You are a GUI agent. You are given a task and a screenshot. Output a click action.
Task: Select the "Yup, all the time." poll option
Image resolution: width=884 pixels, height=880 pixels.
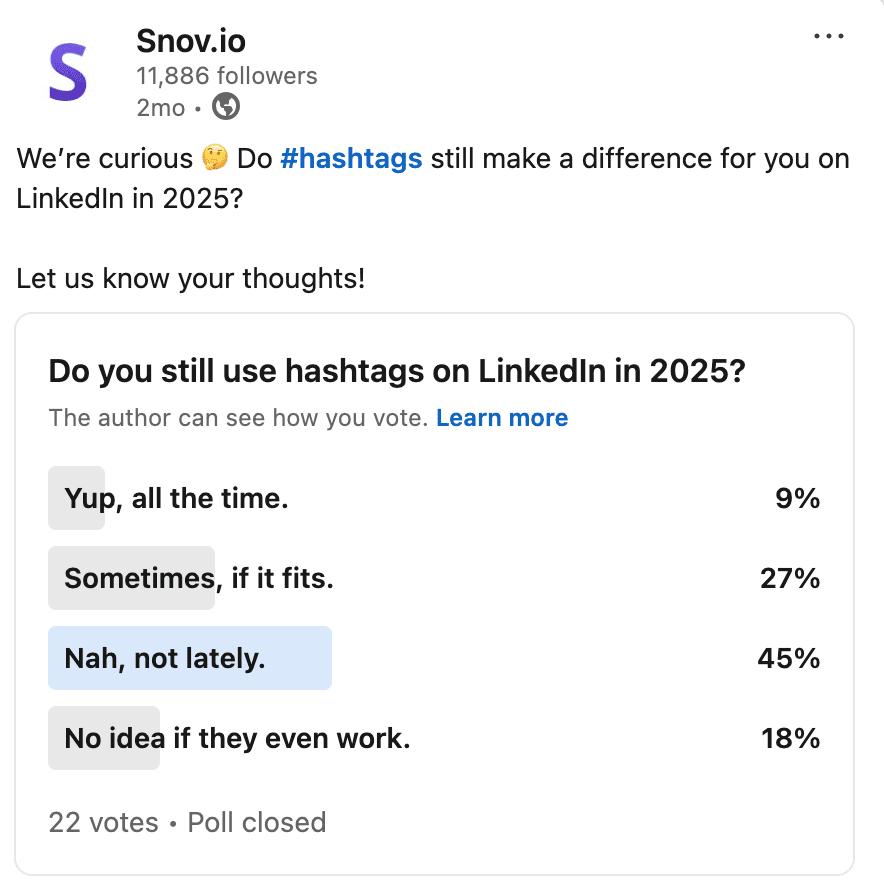175,498
